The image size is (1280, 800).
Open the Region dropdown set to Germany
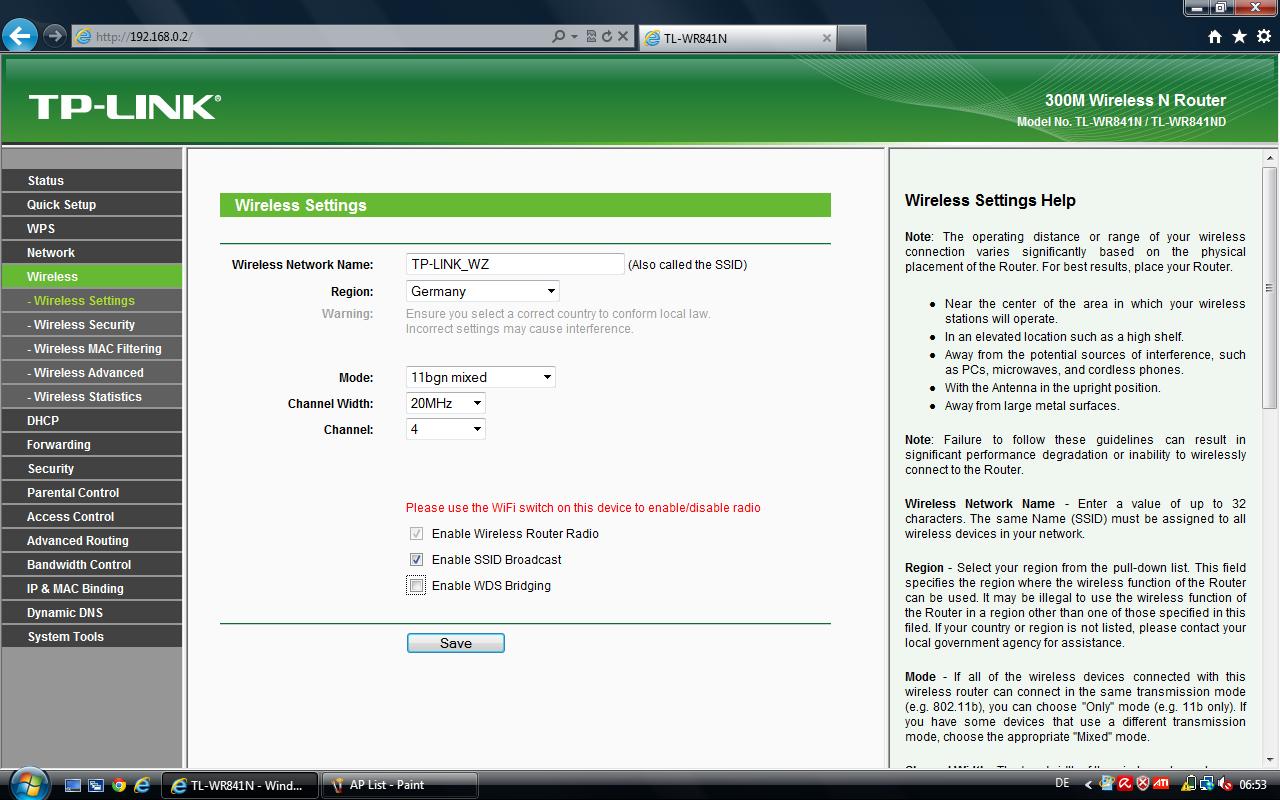point(482,291)
